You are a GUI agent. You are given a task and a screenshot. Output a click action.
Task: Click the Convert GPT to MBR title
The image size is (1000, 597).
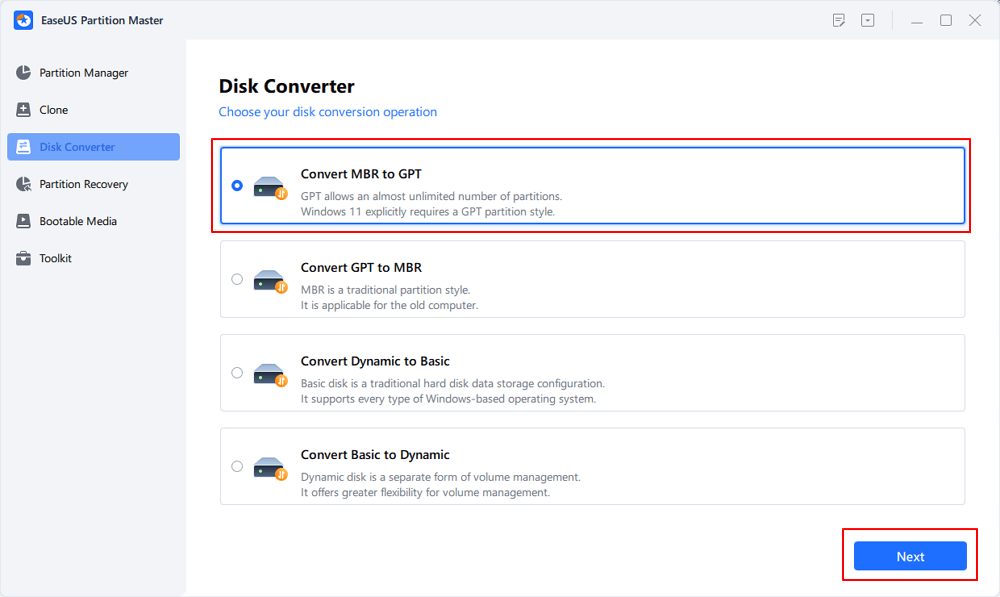click(x=361, y=268)
